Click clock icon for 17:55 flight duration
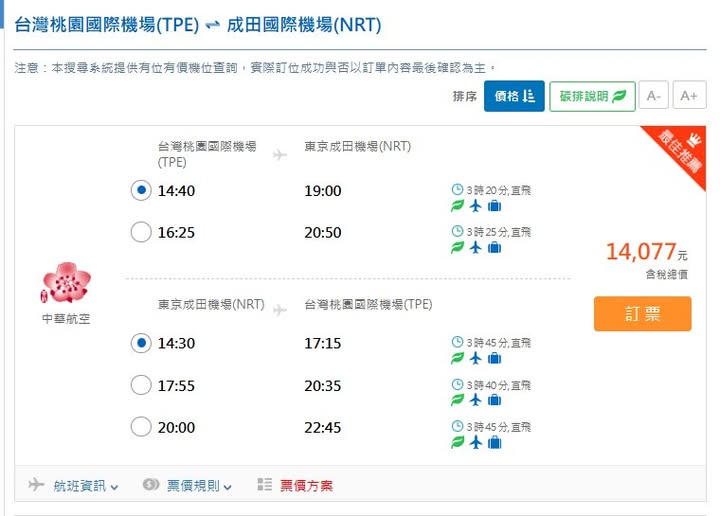 (457, 385)
